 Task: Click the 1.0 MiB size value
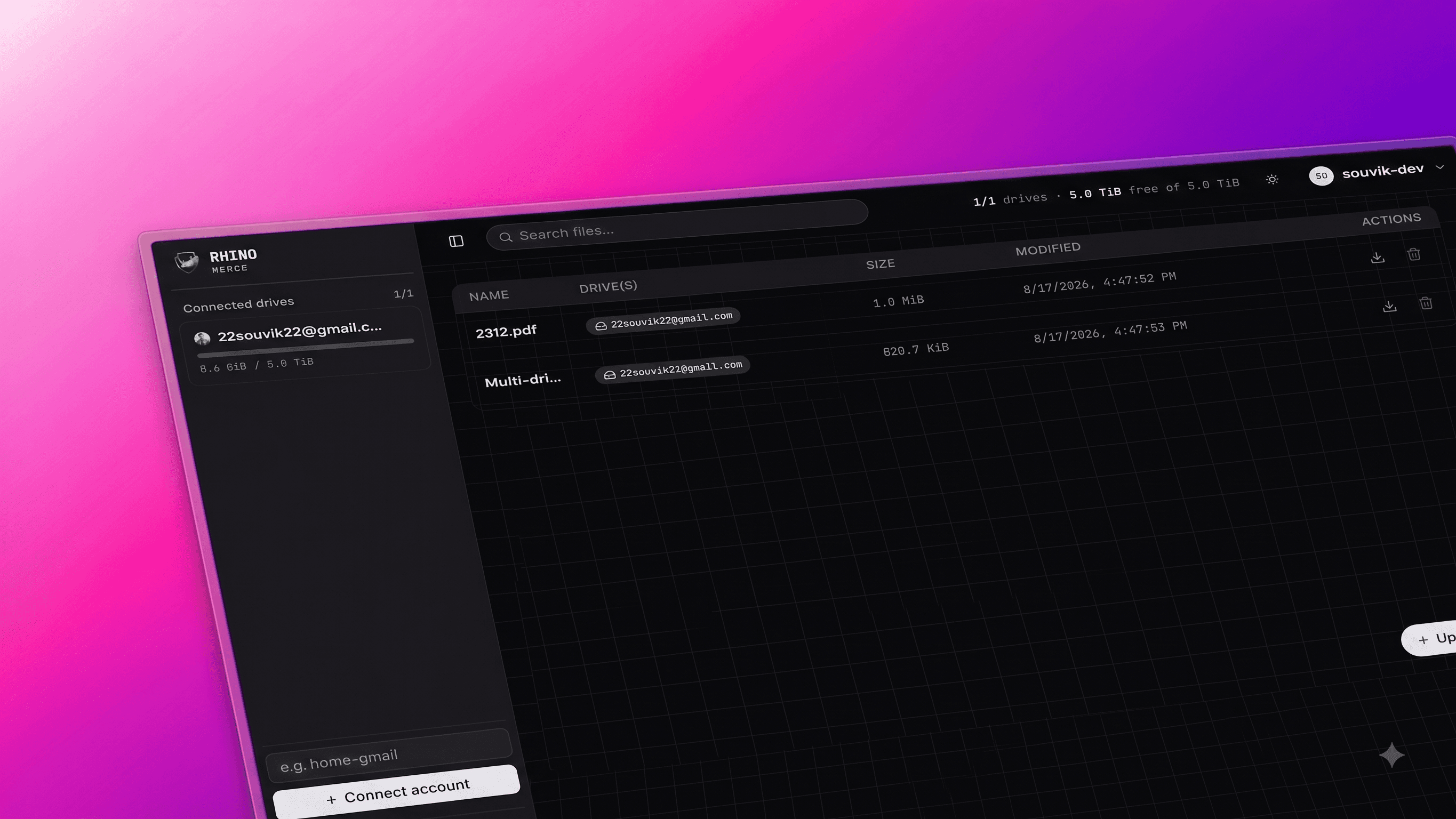click(x=898, y=301)
